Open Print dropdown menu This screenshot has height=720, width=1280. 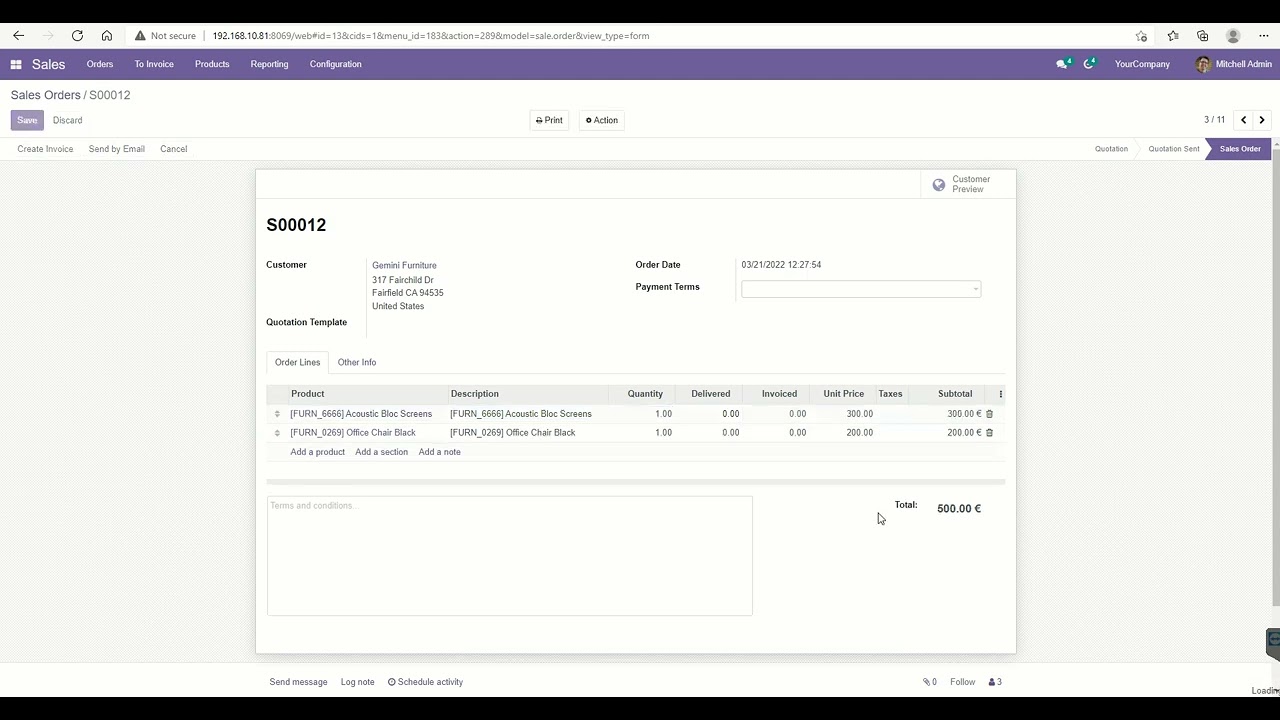click(549, 120)
